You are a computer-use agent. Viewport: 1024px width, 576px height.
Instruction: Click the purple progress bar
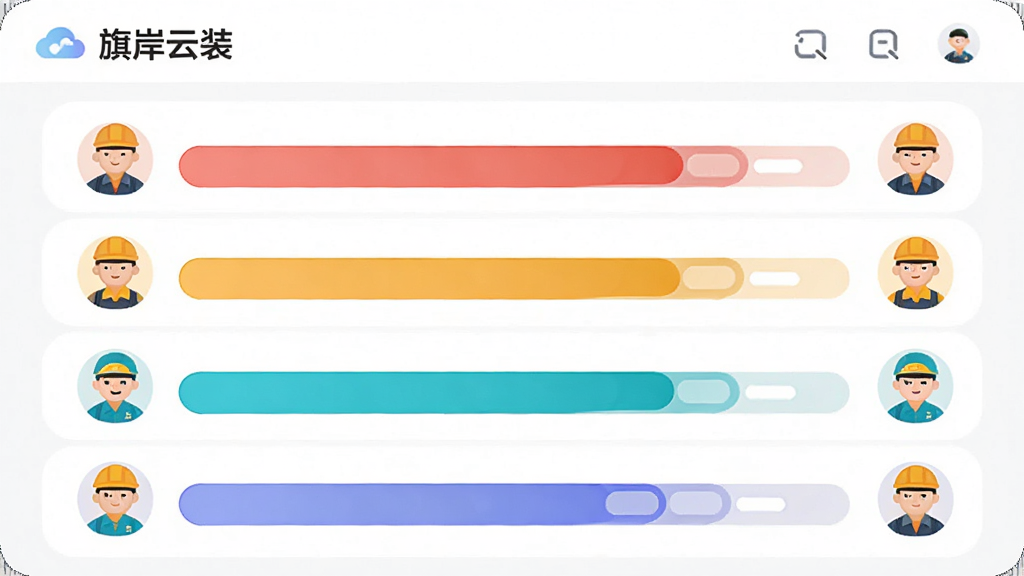pyautogui.click(x=514, y=504)
